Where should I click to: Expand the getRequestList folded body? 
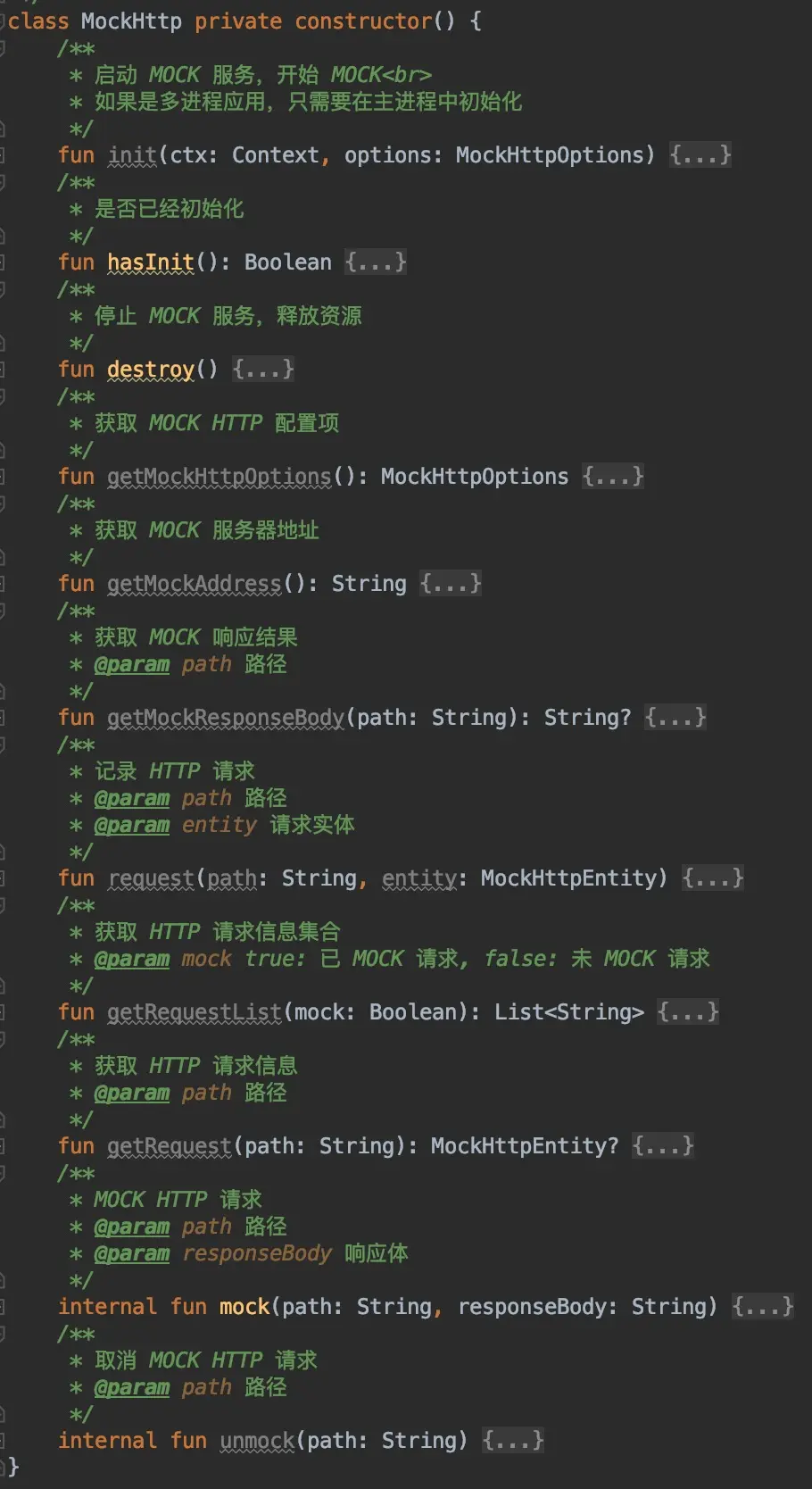tap(687, 1012)
